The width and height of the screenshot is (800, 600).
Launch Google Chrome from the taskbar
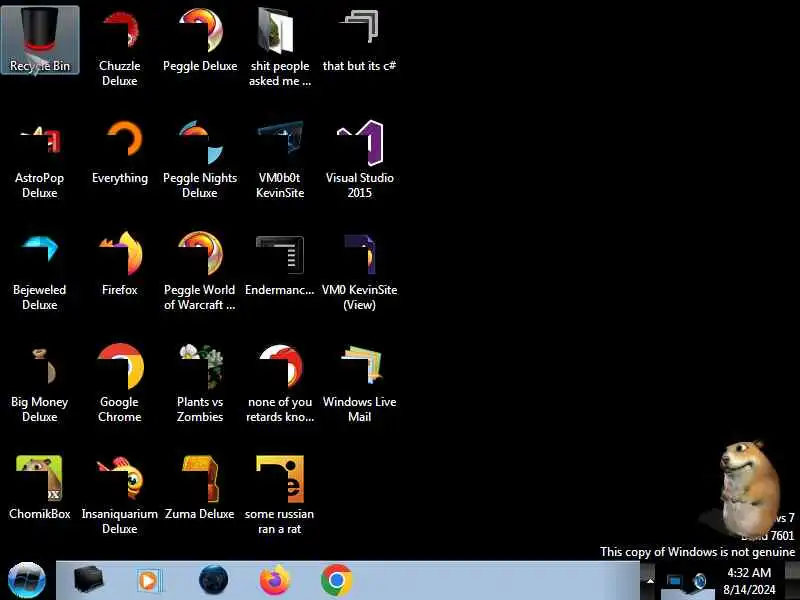click(x=336, y=580)
